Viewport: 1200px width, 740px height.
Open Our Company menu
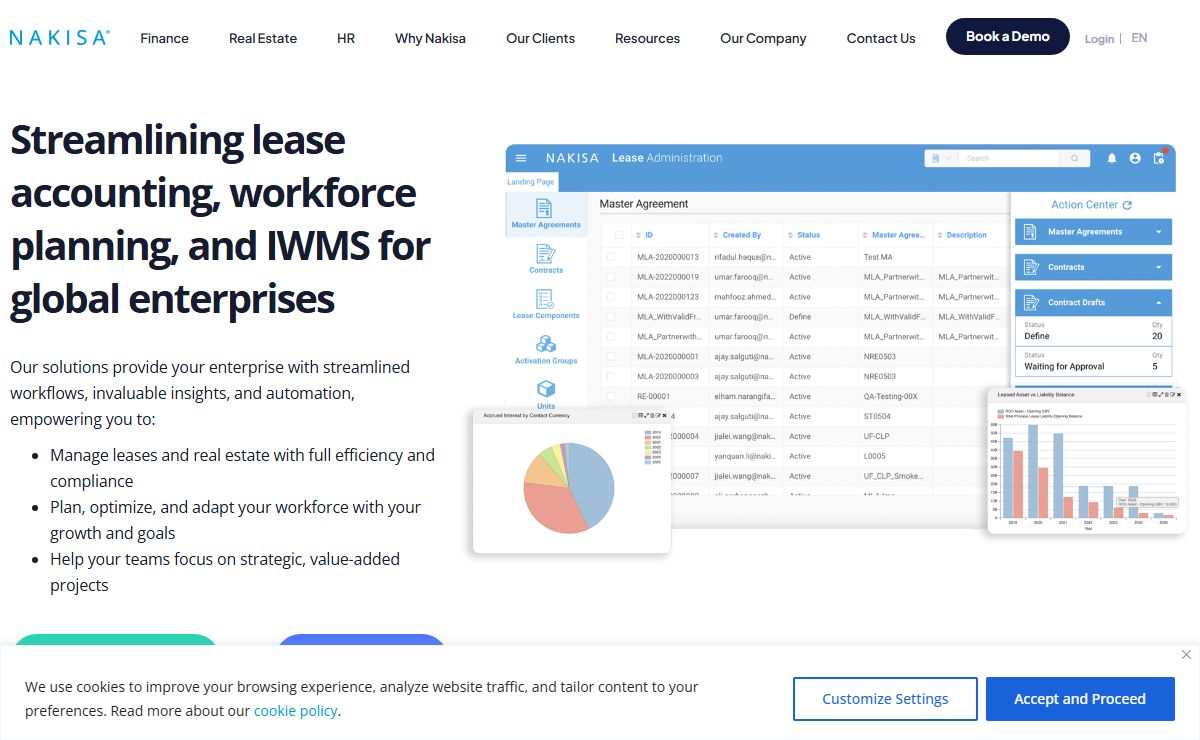(x=763, y=38)
